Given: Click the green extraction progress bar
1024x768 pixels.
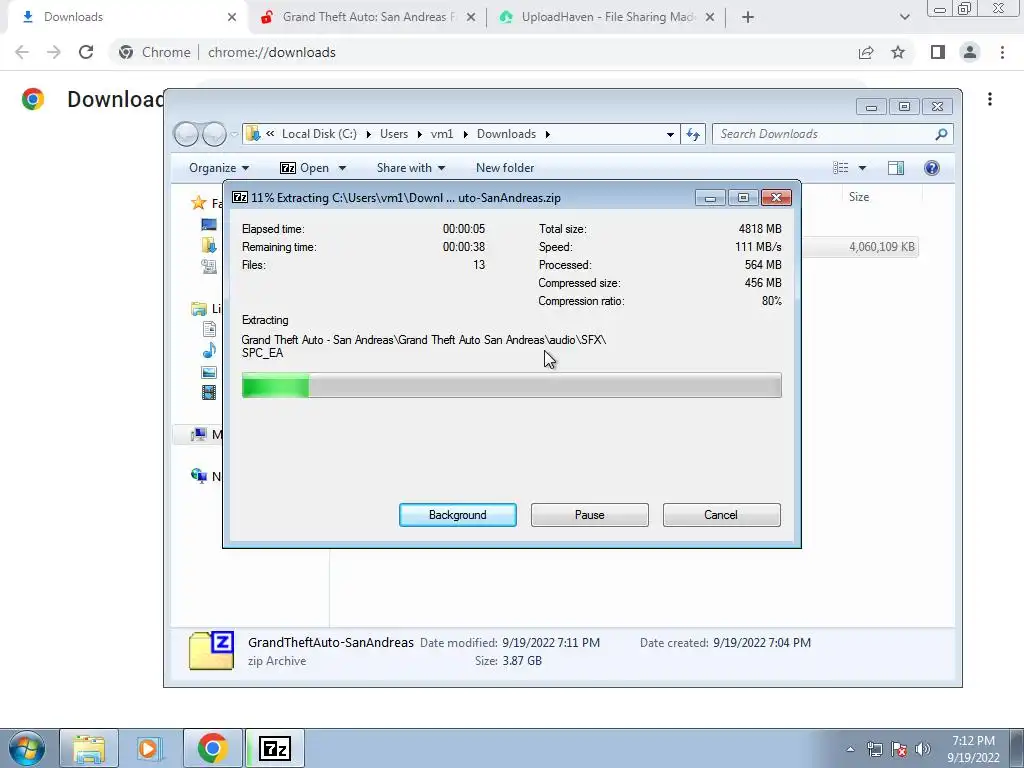Looking at the screenshot, I should click(x=511, y=385).
